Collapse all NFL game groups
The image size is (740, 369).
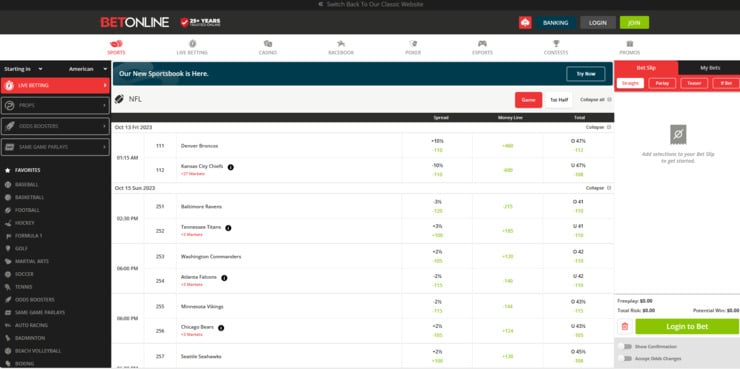pos(596,100)
